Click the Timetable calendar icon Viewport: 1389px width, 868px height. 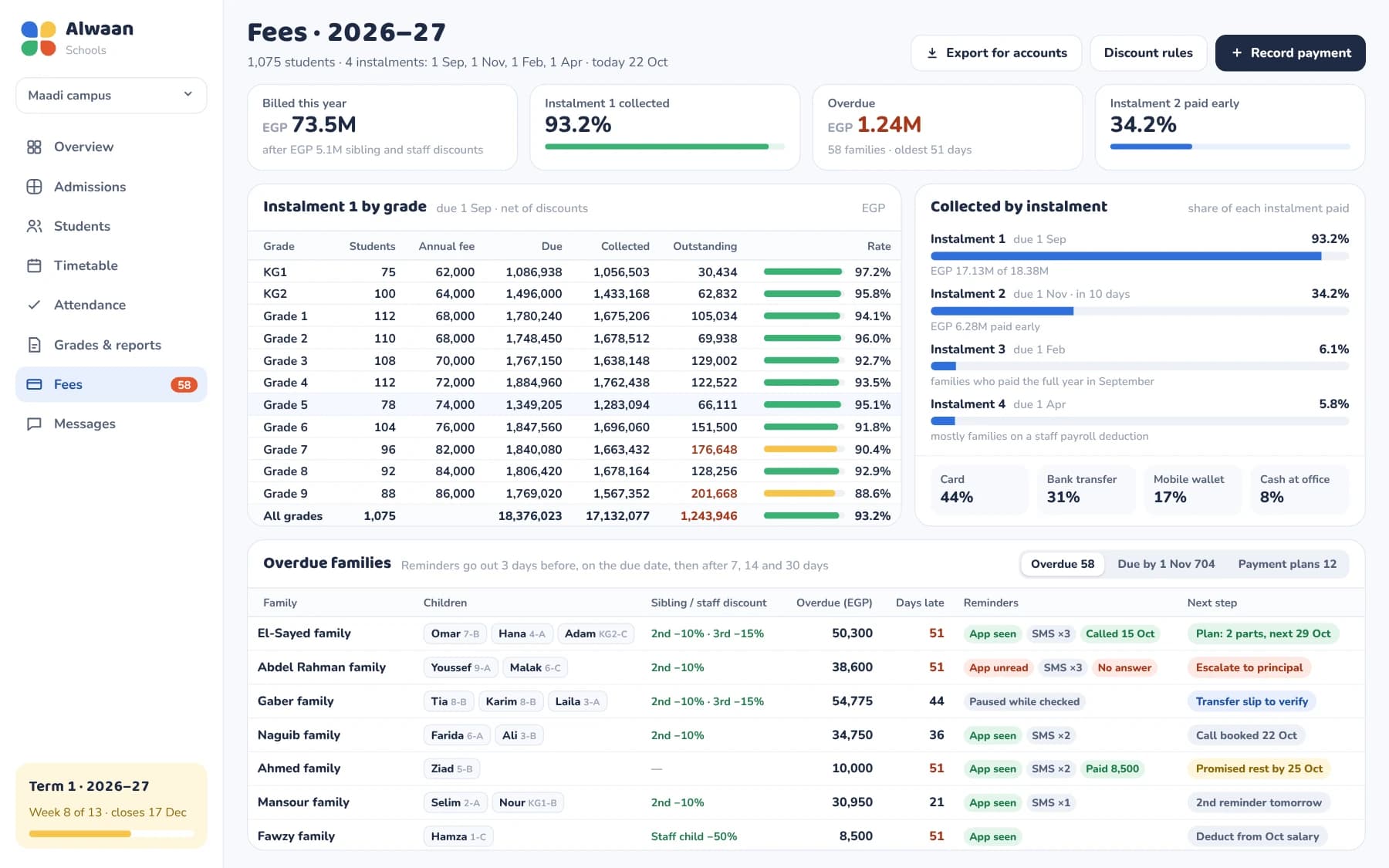34,265
